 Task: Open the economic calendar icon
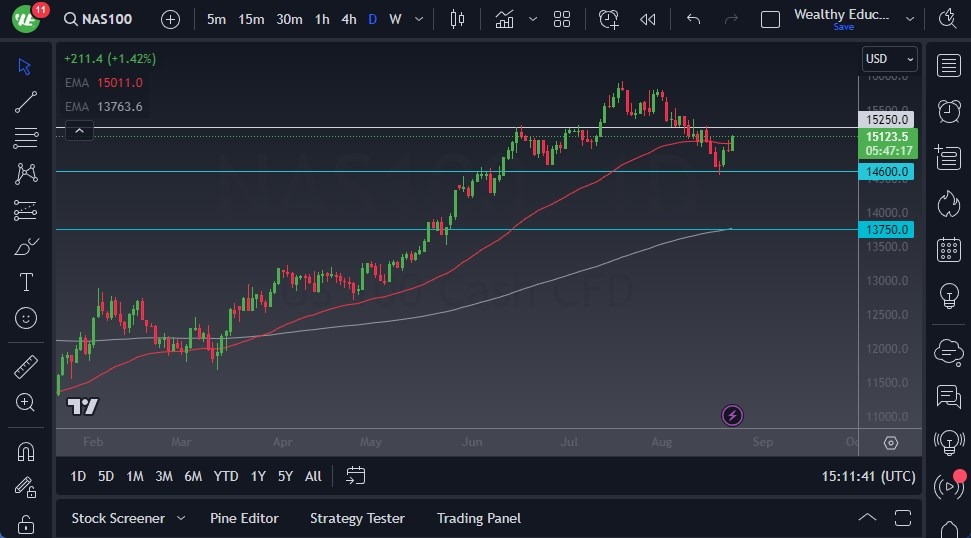click(948, 250)
